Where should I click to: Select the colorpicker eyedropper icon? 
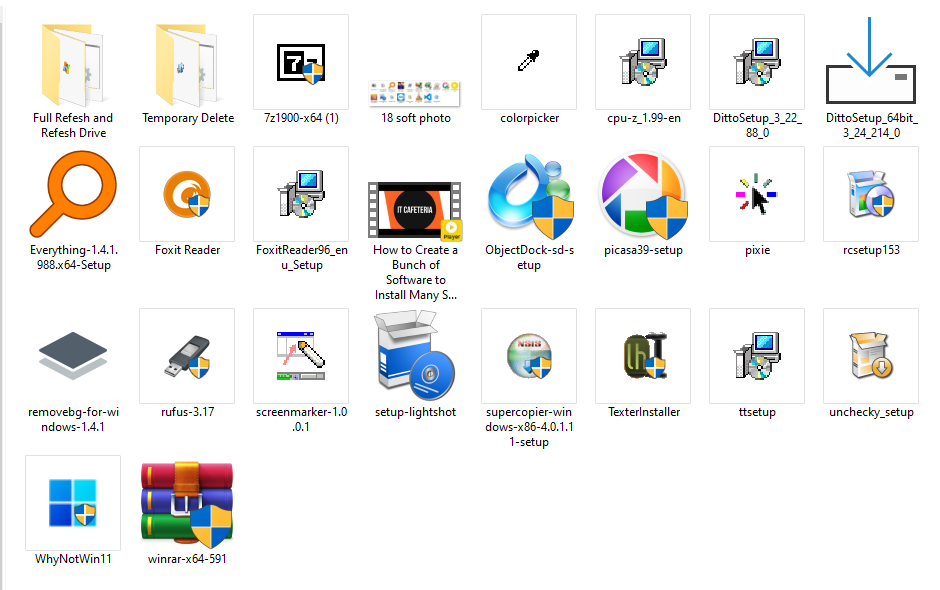(529, 61)
